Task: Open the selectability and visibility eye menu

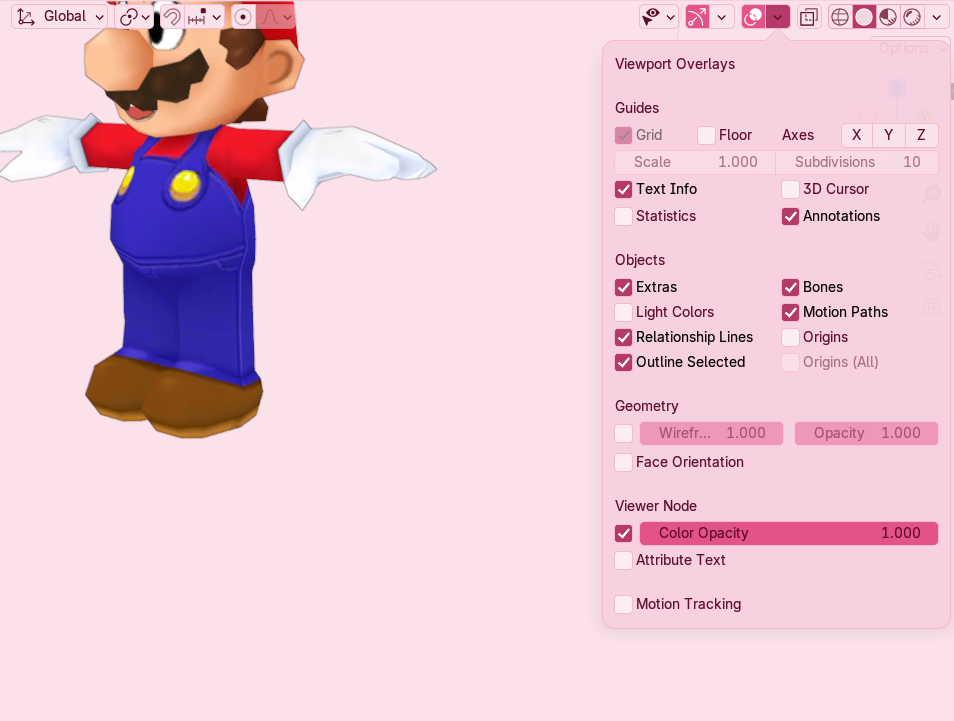Action: tap(658, 17)
